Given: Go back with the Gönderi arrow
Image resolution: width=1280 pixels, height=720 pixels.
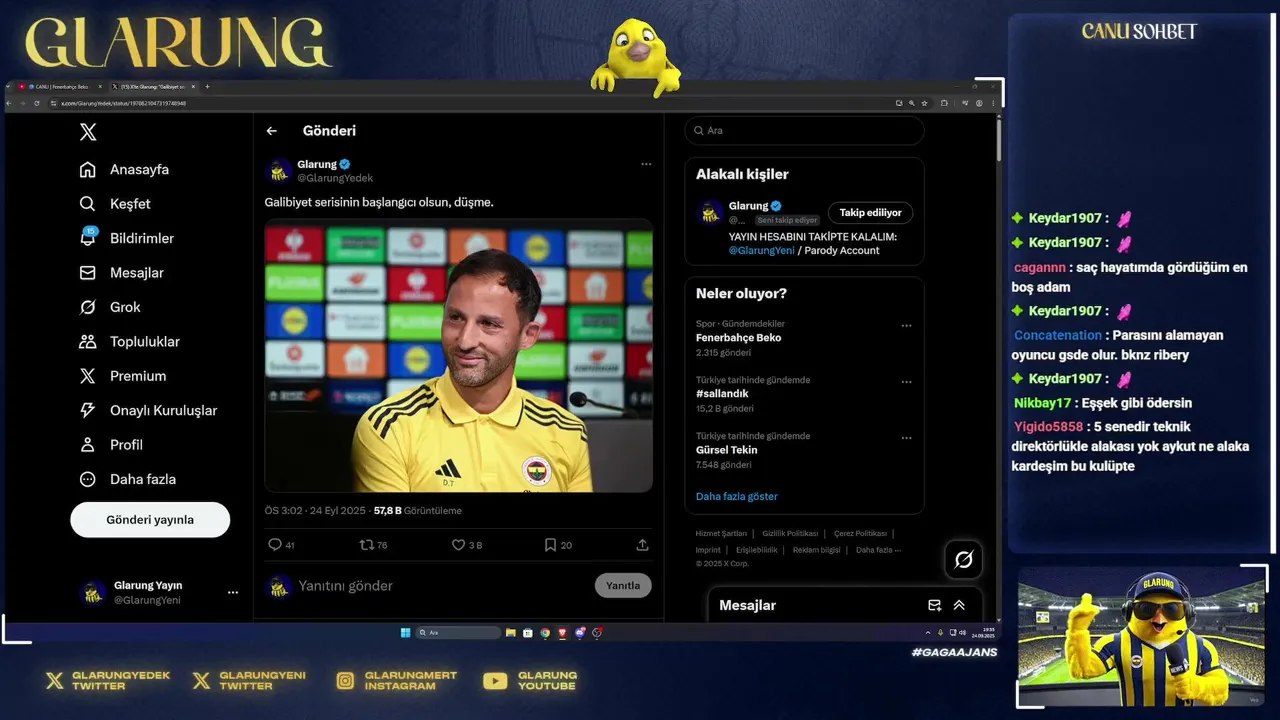Looking at the screenshot, I should (x=271, y=131).
